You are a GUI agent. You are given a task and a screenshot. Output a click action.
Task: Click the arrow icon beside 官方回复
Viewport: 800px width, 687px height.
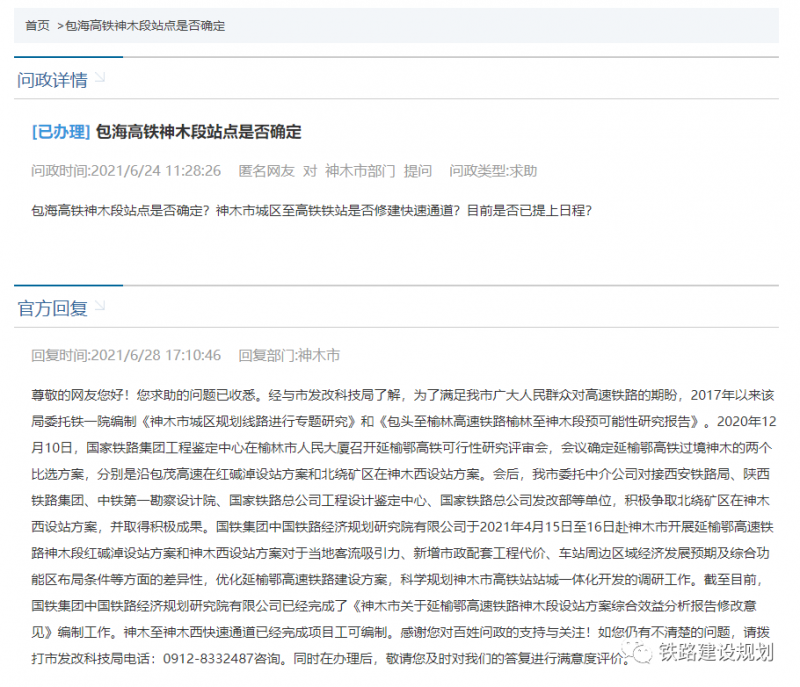(100, 306)
